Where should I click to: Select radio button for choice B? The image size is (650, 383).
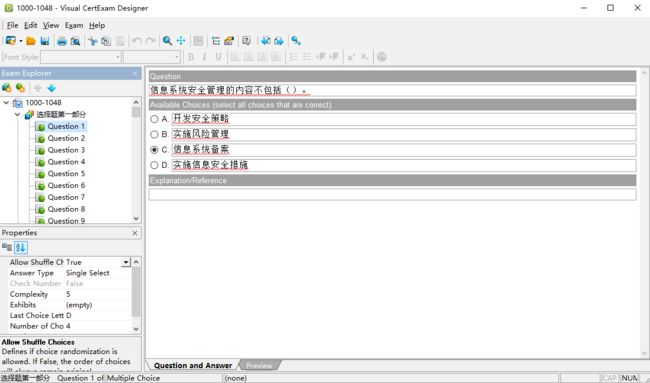pyautogui.click(x=154, y=134)
